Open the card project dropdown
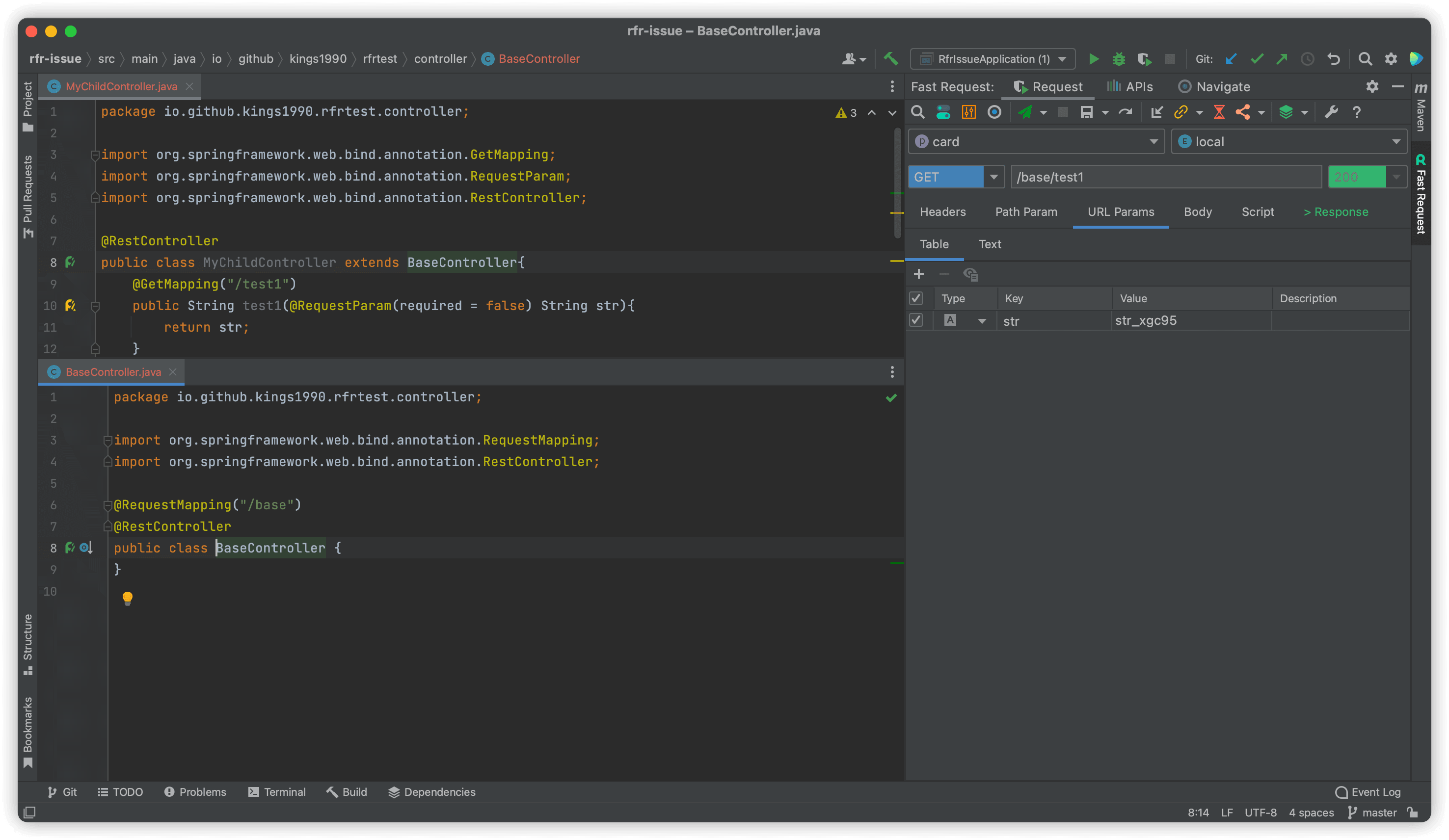 point(1153,142)
